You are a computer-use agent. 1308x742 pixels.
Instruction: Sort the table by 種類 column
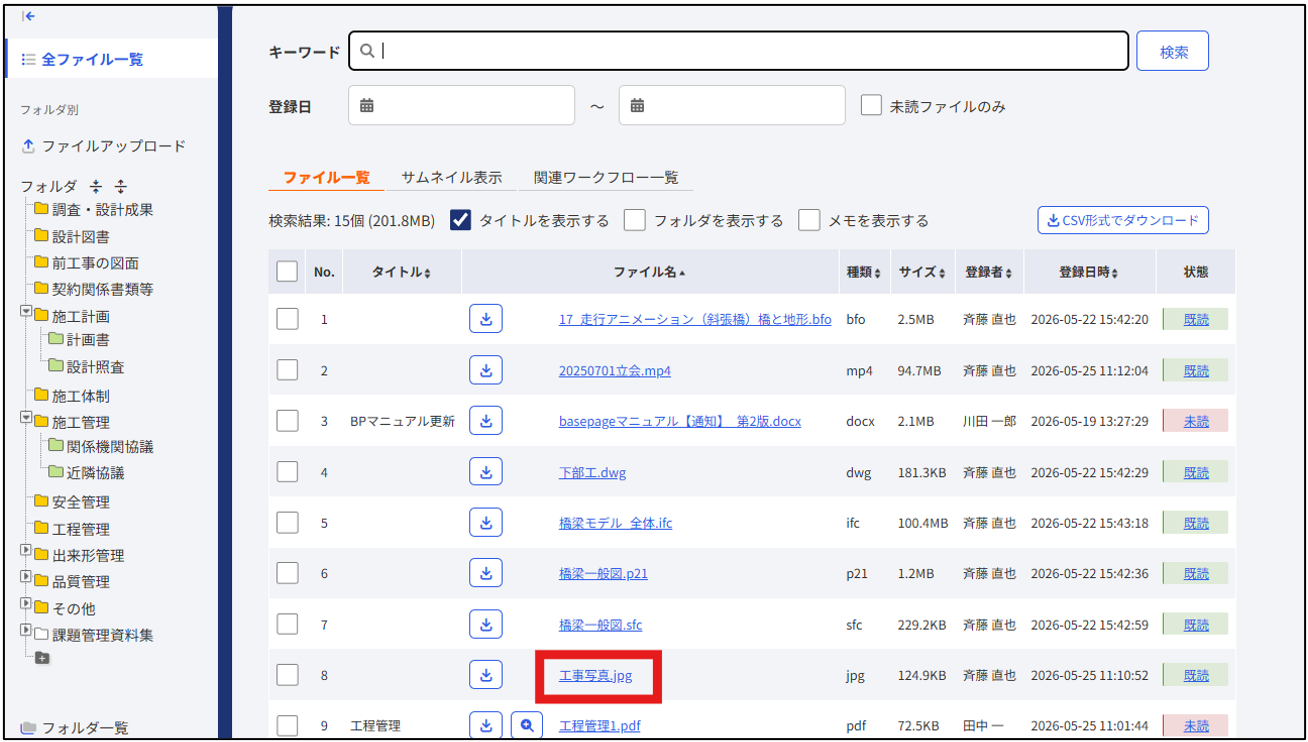tap(864, 272)
